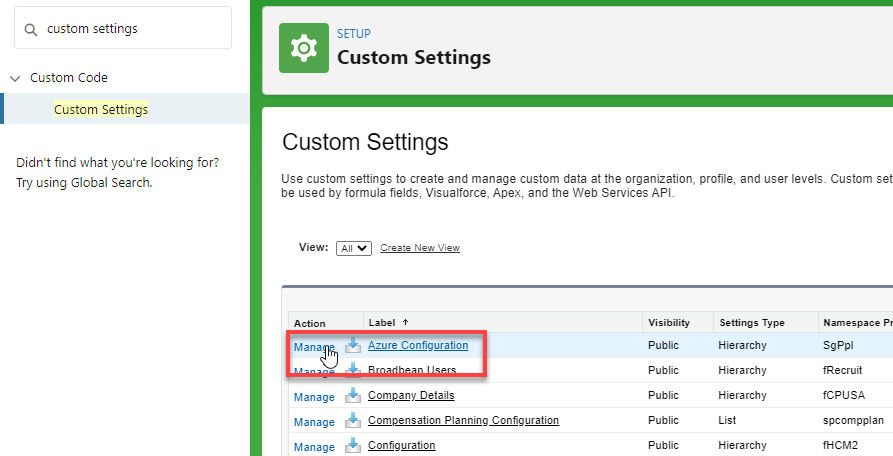Open the View dropdown showing All
The image size is (893, 456).
click(354, 248)
